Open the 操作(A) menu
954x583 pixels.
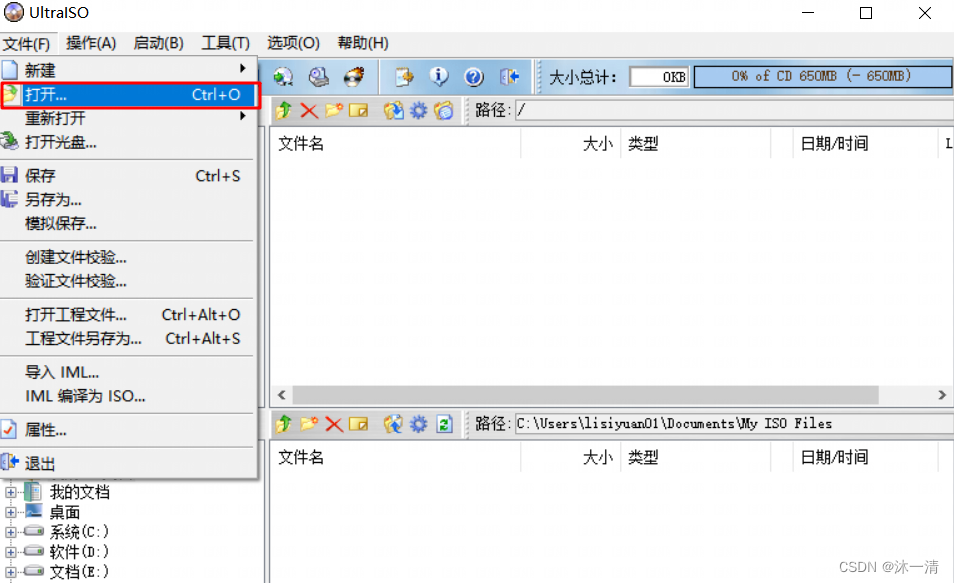point(91,43)
